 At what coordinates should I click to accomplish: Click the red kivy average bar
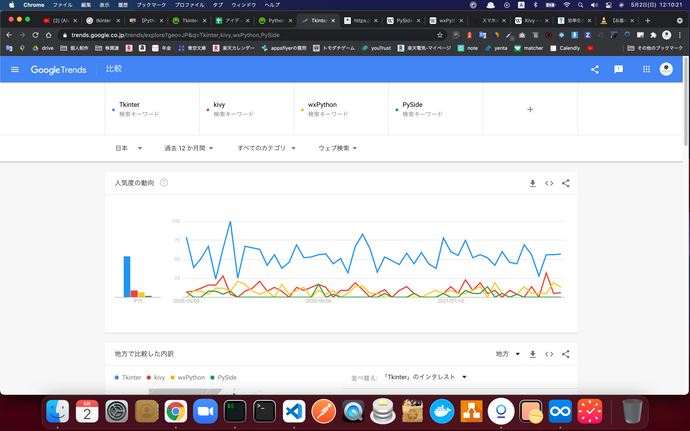point(134,294)
